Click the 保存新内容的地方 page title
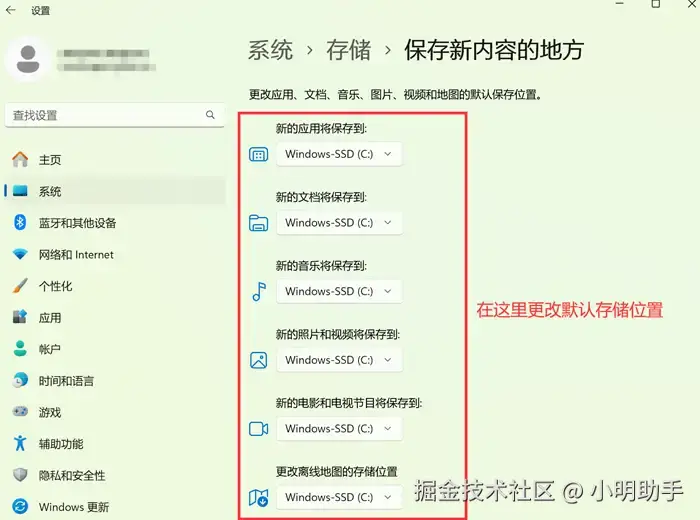Screen dimensions: 700x520 pyautogui.click(x=494, y=50)
